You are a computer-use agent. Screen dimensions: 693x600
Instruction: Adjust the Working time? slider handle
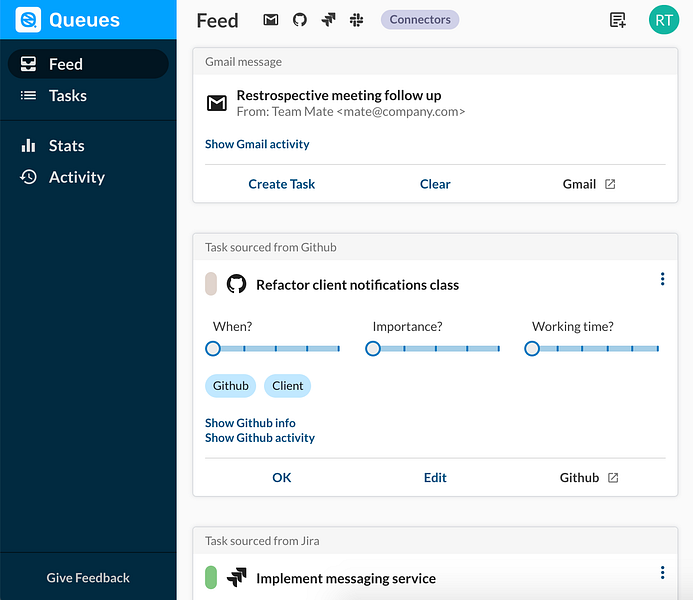532,349
